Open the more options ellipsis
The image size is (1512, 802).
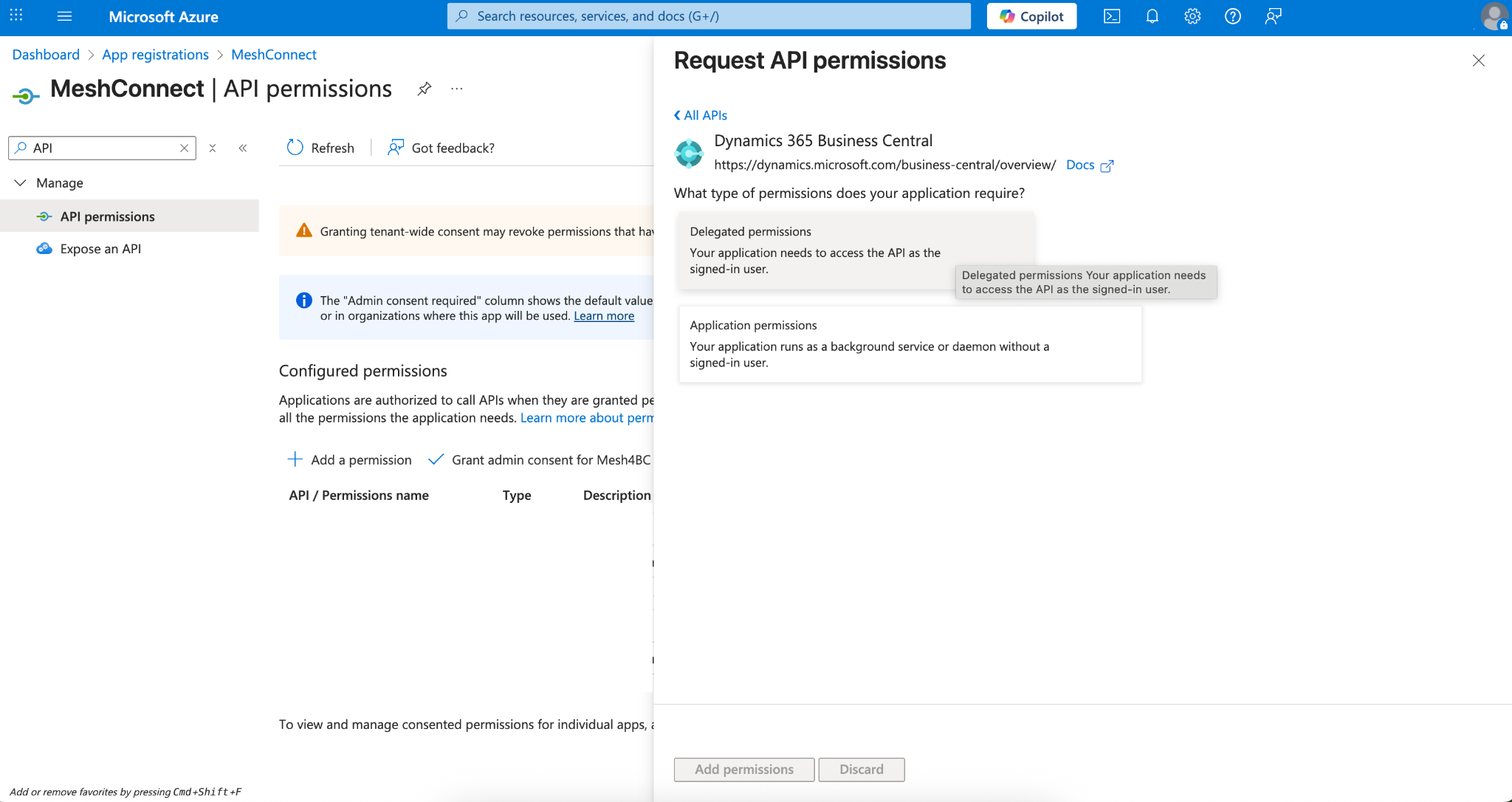(457, 89)
